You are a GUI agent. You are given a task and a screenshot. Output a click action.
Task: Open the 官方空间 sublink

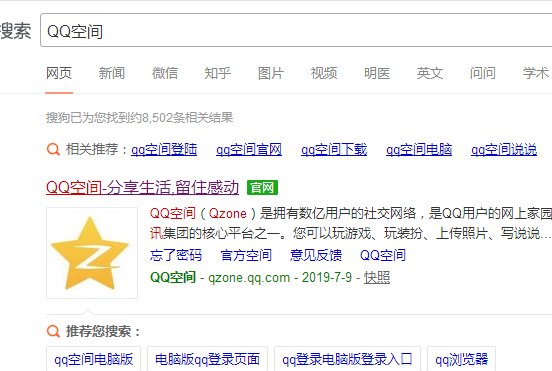coord(246,255)
